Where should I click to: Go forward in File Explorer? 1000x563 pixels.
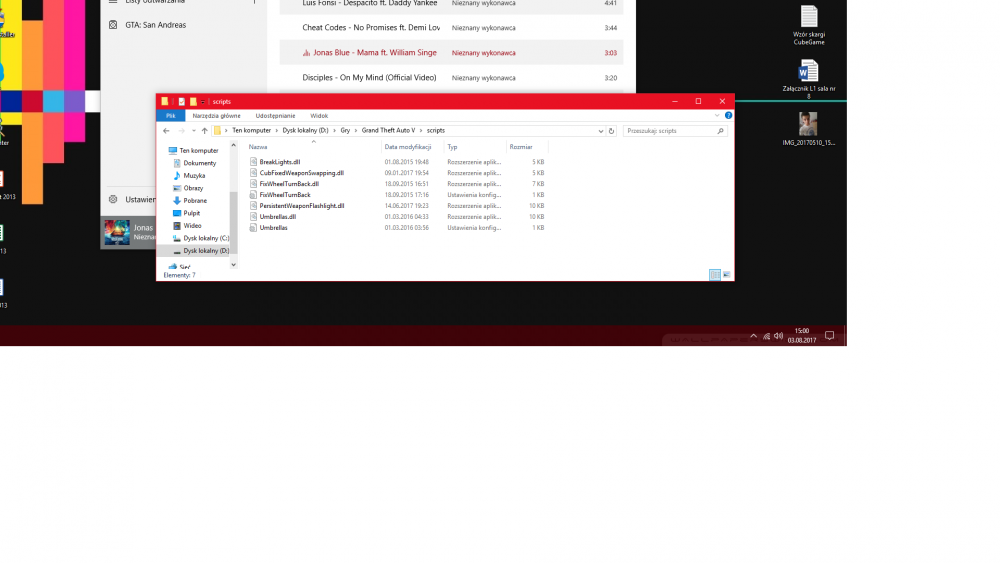click(181, 131)
